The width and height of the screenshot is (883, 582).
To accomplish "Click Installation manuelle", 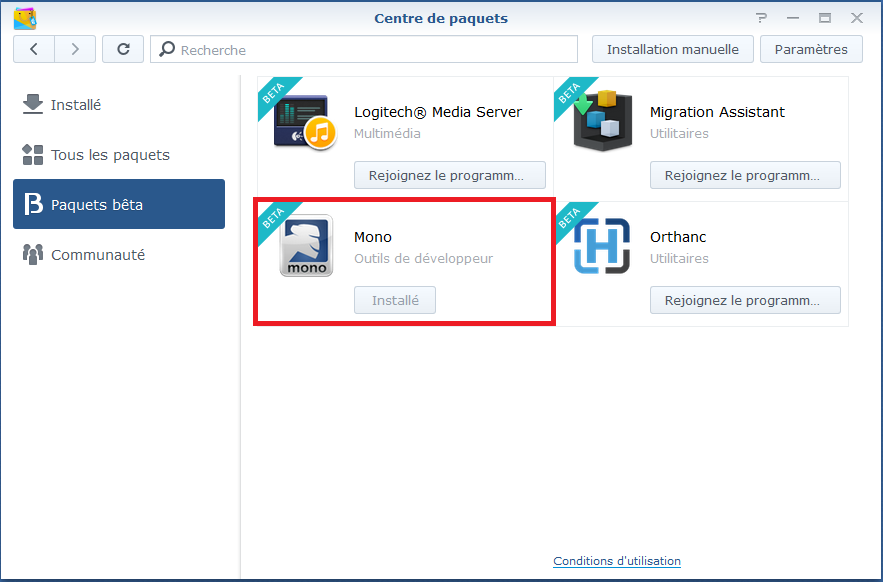I will (672, 49).
